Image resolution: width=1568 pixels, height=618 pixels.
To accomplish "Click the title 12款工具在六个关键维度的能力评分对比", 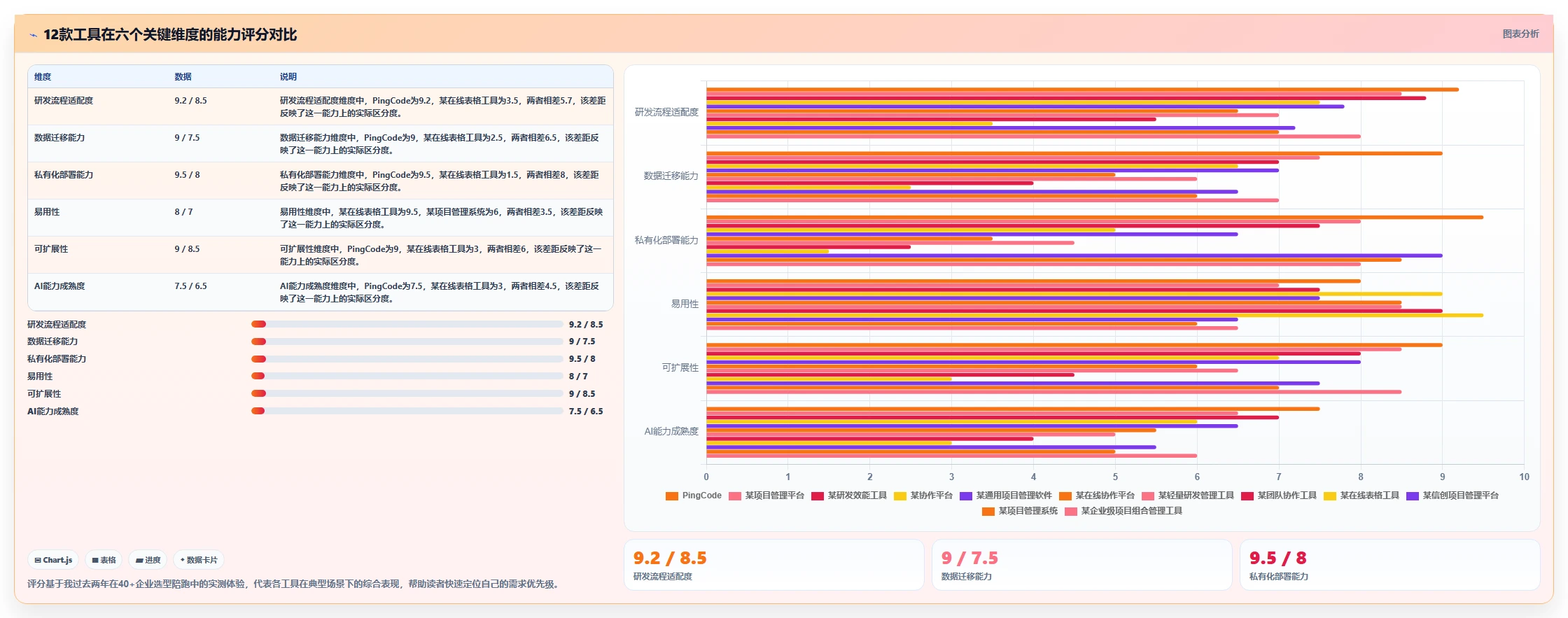I will point(170,35).
